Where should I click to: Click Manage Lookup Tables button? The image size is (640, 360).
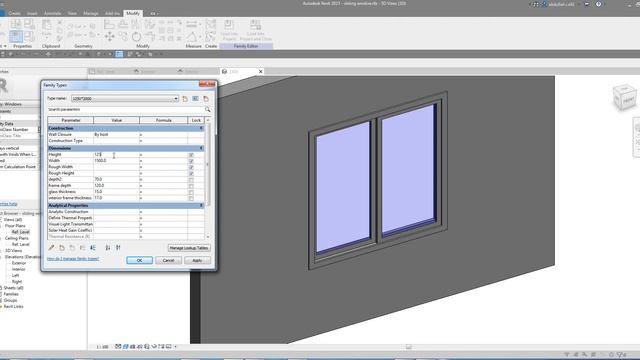(x=189, y=248)
